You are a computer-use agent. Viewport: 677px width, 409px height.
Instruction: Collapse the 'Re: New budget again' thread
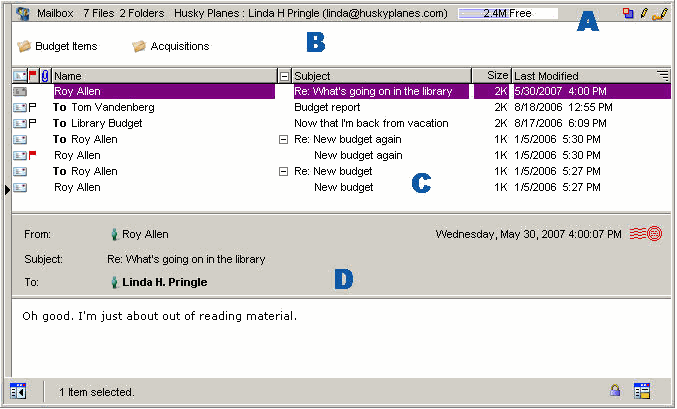[x=284, y=139]
